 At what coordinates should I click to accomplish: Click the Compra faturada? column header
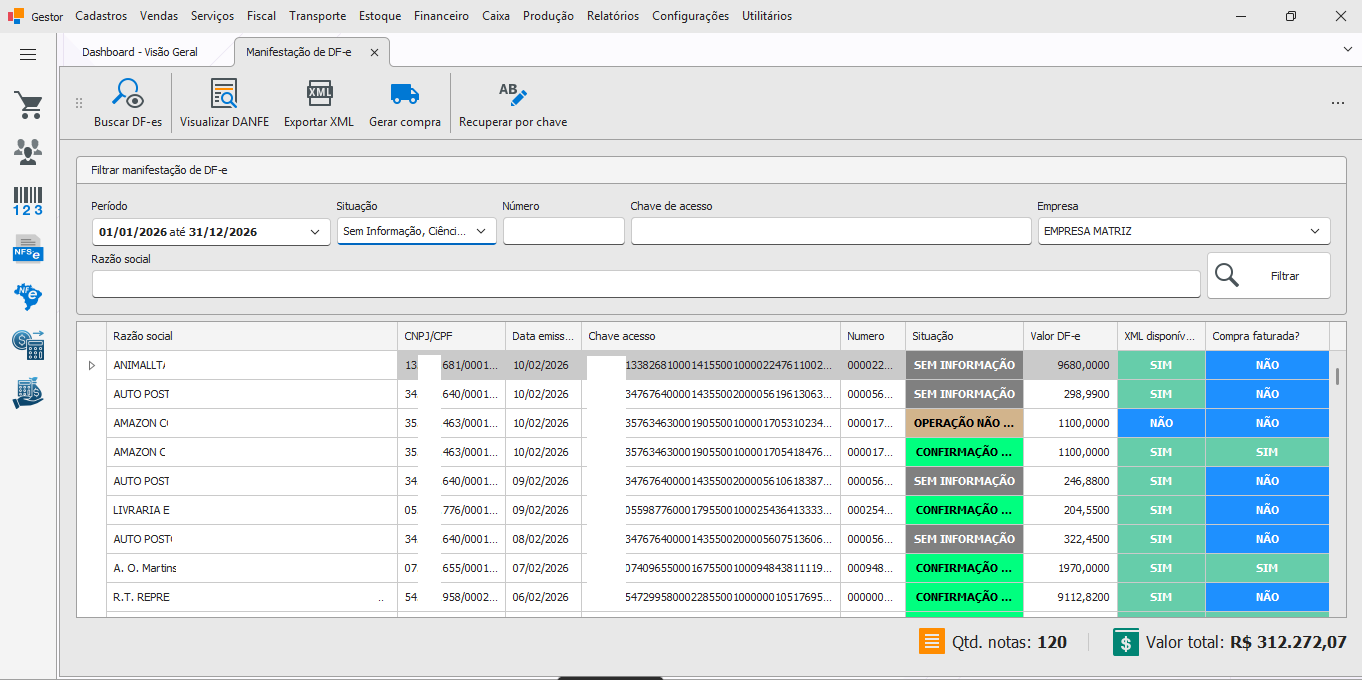coord(1267,336)
